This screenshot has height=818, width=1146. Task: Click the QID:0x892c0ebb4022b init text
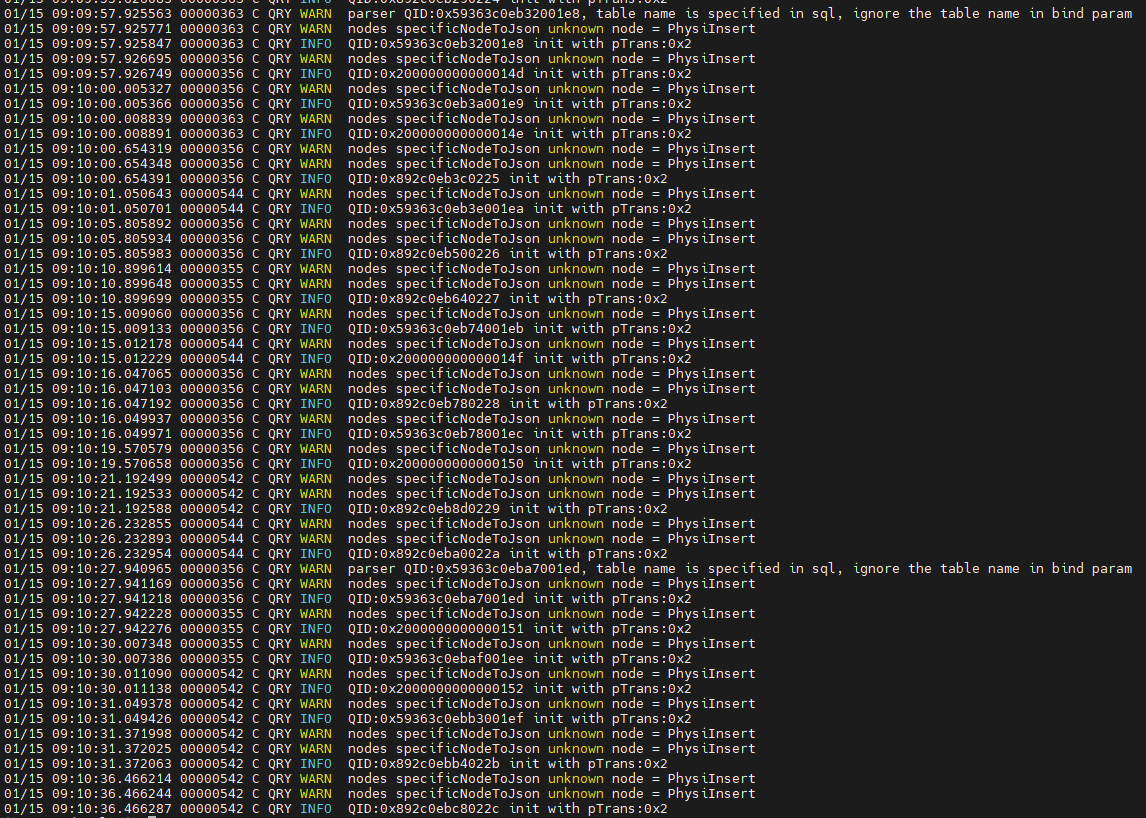point(425,764)
